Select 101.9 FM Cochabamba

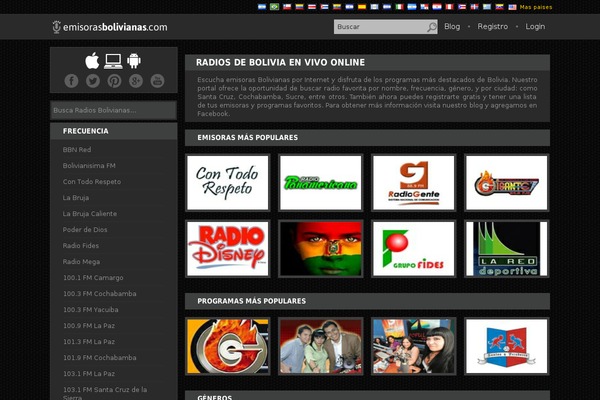(x=99, y=358)
